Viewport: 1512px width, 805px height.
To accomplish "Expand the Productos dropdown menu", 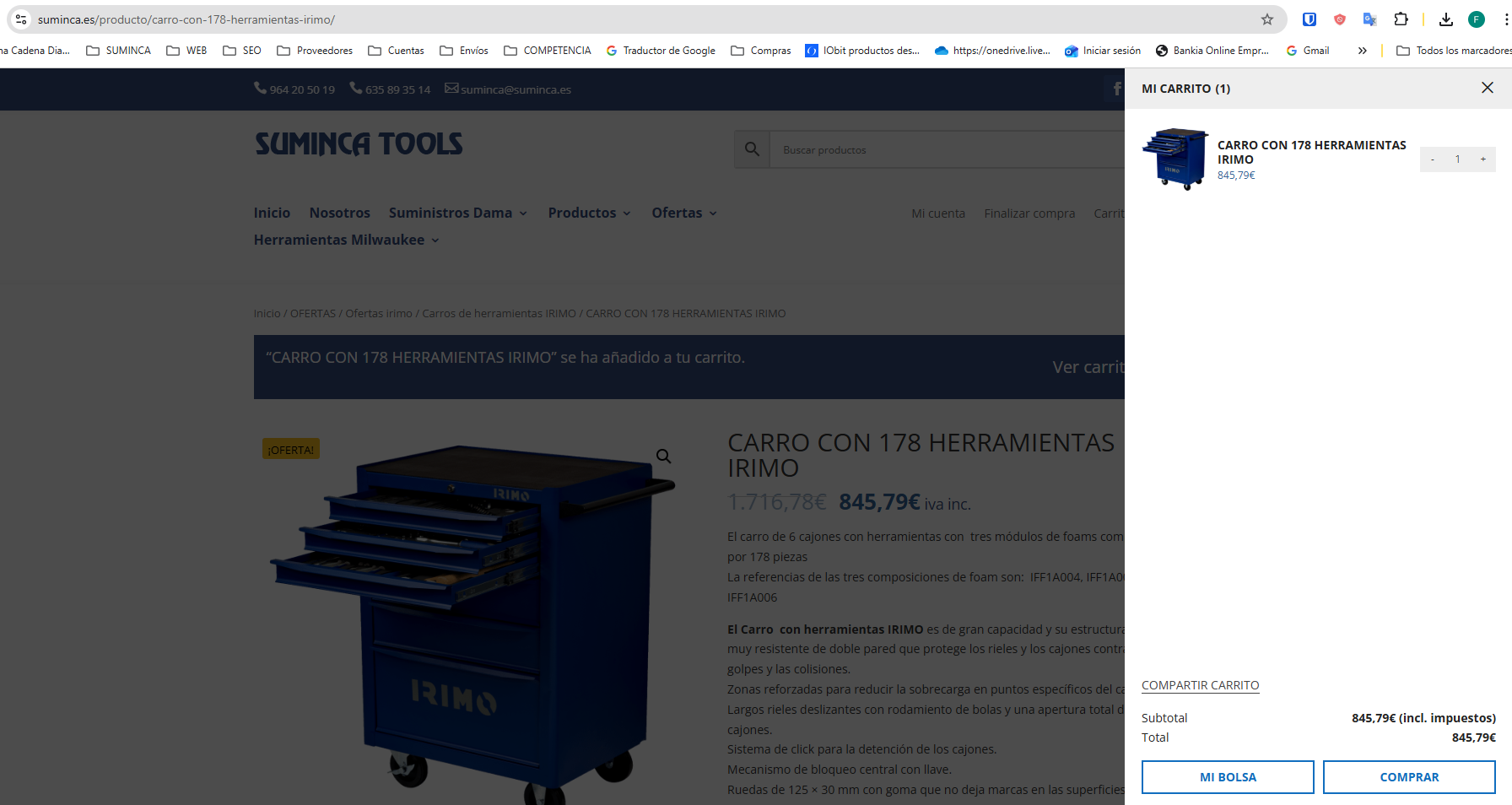I will click(x=589, y=213).
